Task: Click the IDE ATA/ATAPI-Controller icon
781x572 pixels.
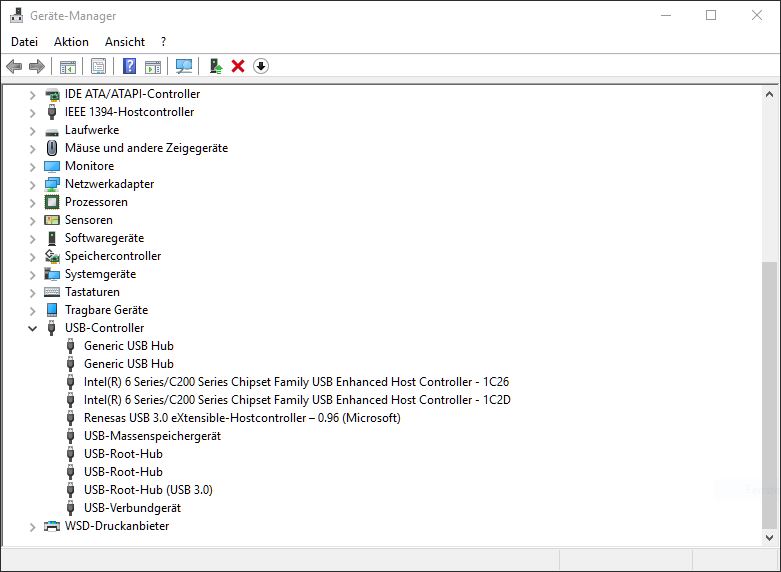Action: click(52, 94)
